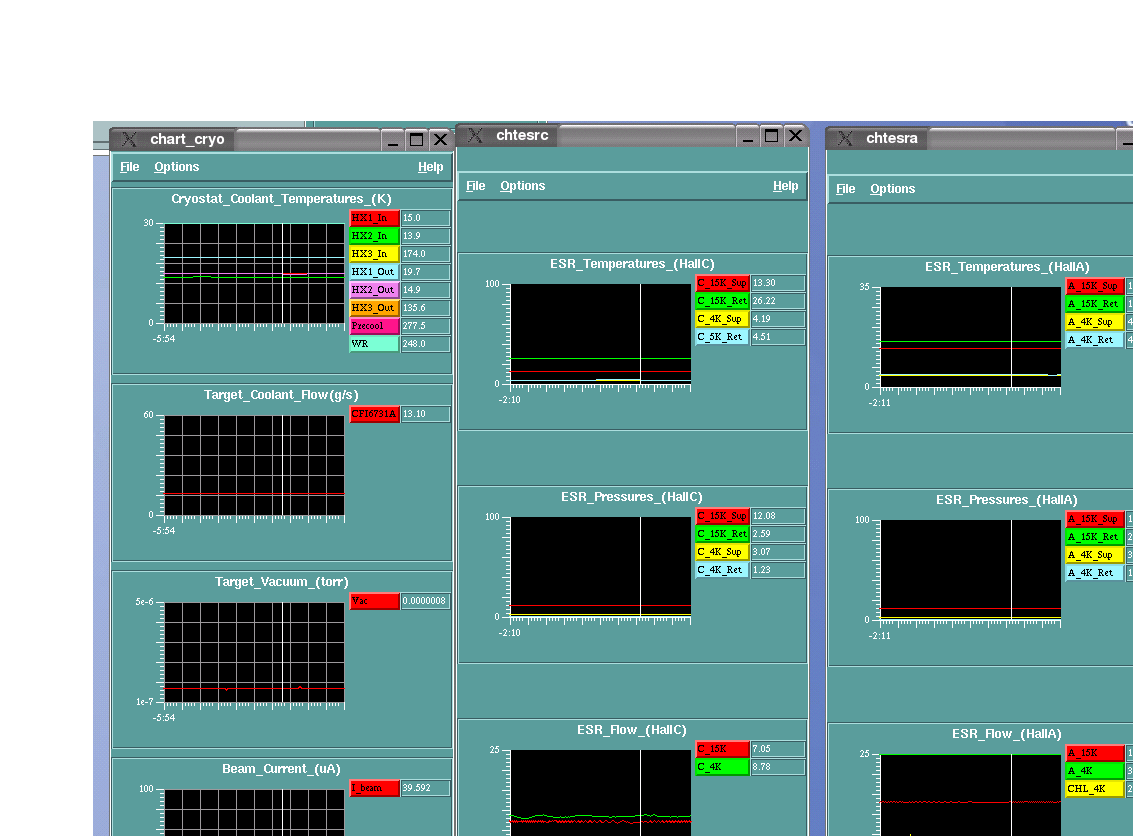Click the HX1_In value field 15.0

coord(426,217)
